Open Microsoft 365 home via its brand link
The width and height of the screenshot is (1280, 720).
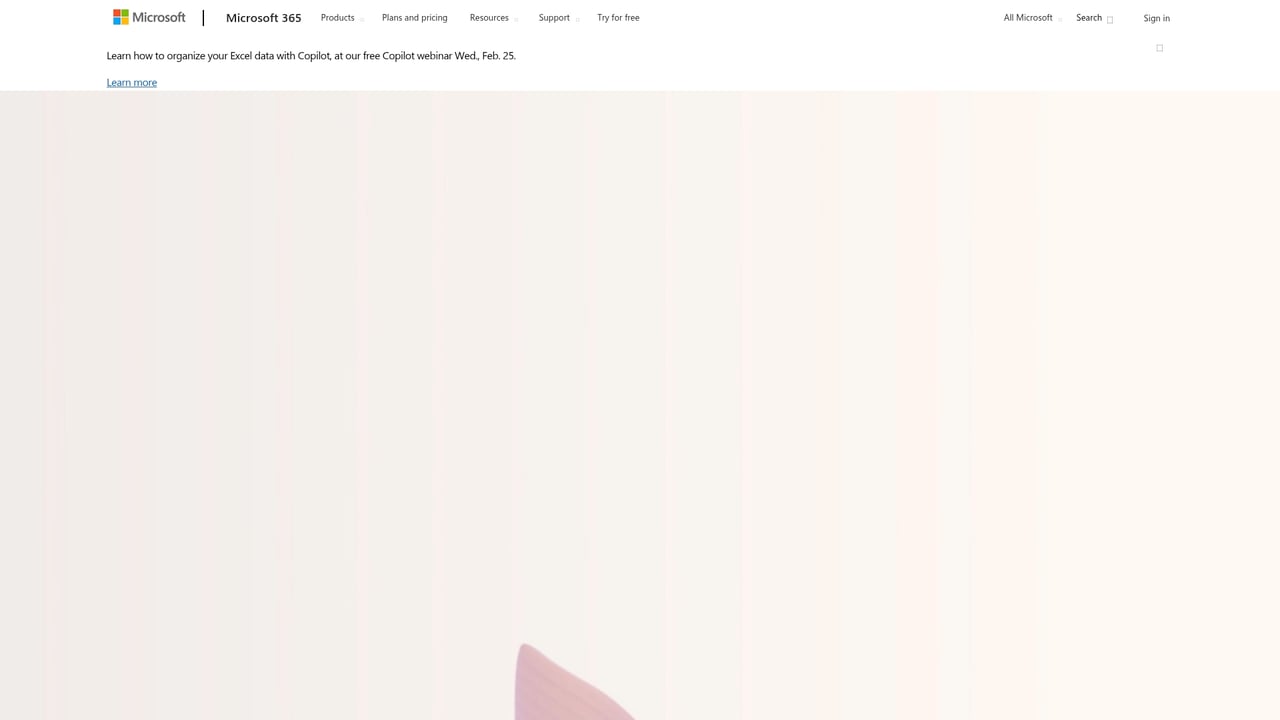tap(263, 17)
